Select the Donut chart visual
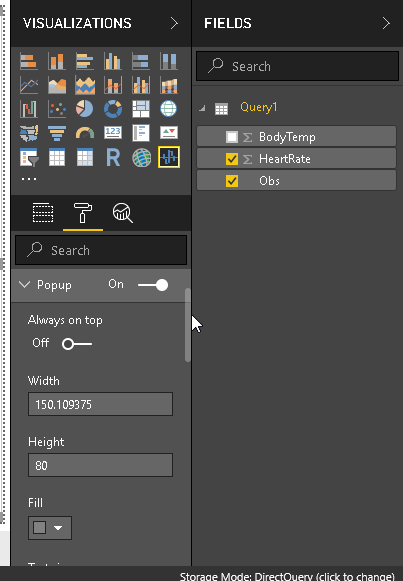Screen dimensions: 403x581 click(113, 109)
